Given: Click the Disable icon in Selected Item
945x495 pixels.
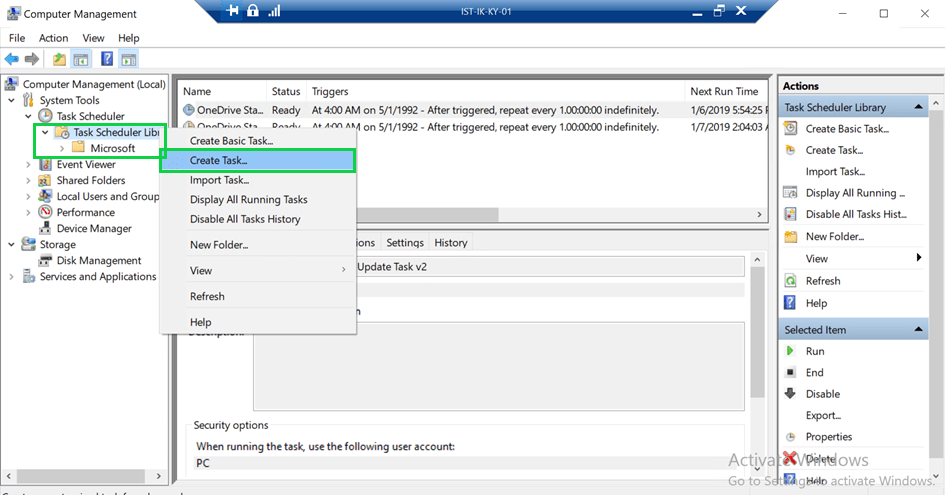Looking at the screenshot, I should click(x=790, y=394).
